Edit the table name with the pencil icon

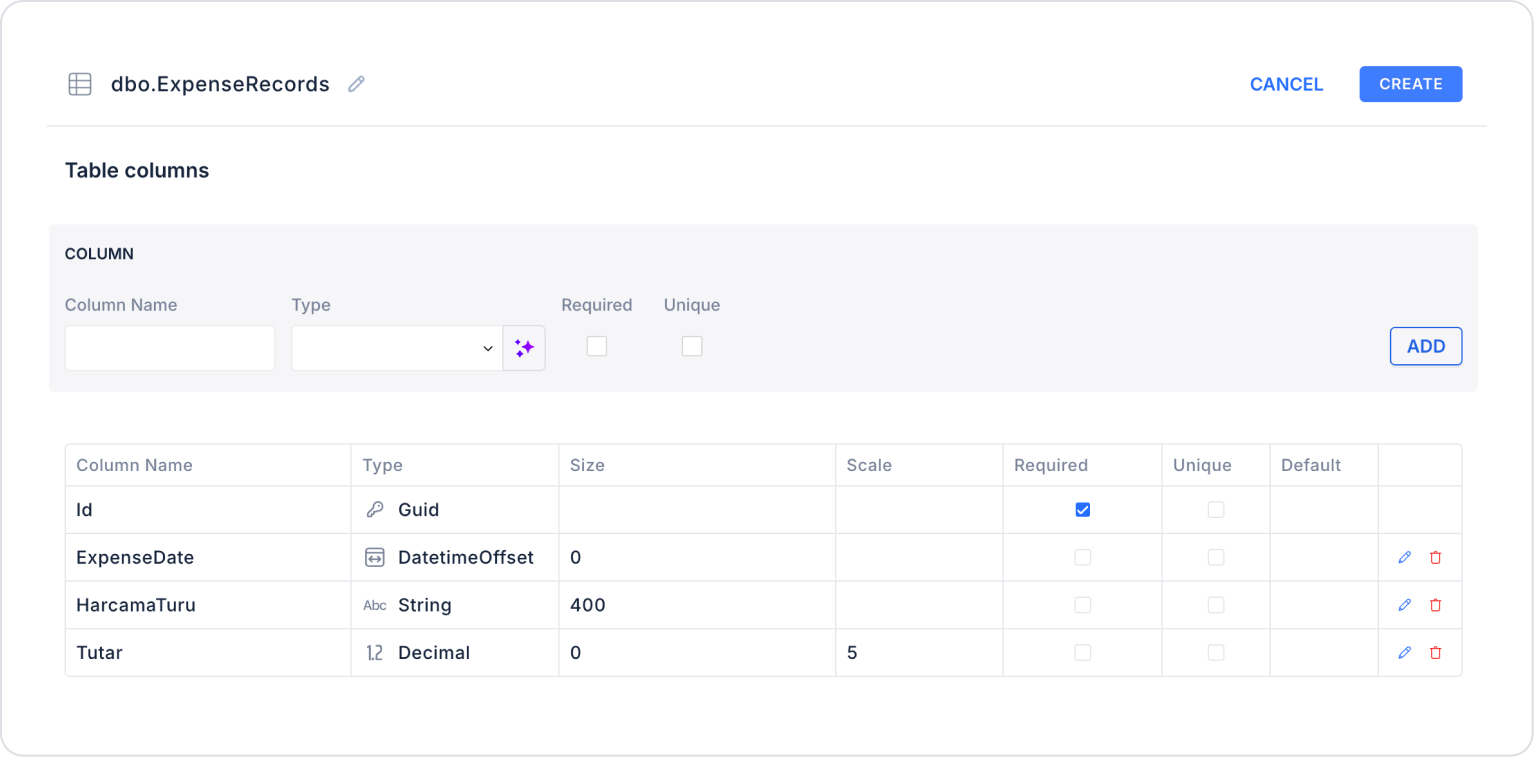point(356,84)
